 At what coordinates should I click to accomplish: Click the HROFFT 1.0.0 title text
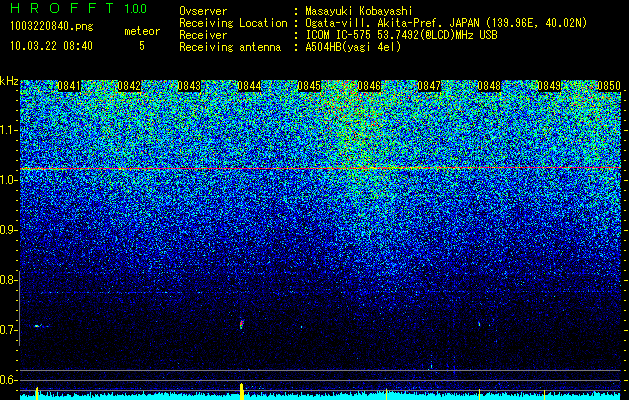tap(78, 8)
